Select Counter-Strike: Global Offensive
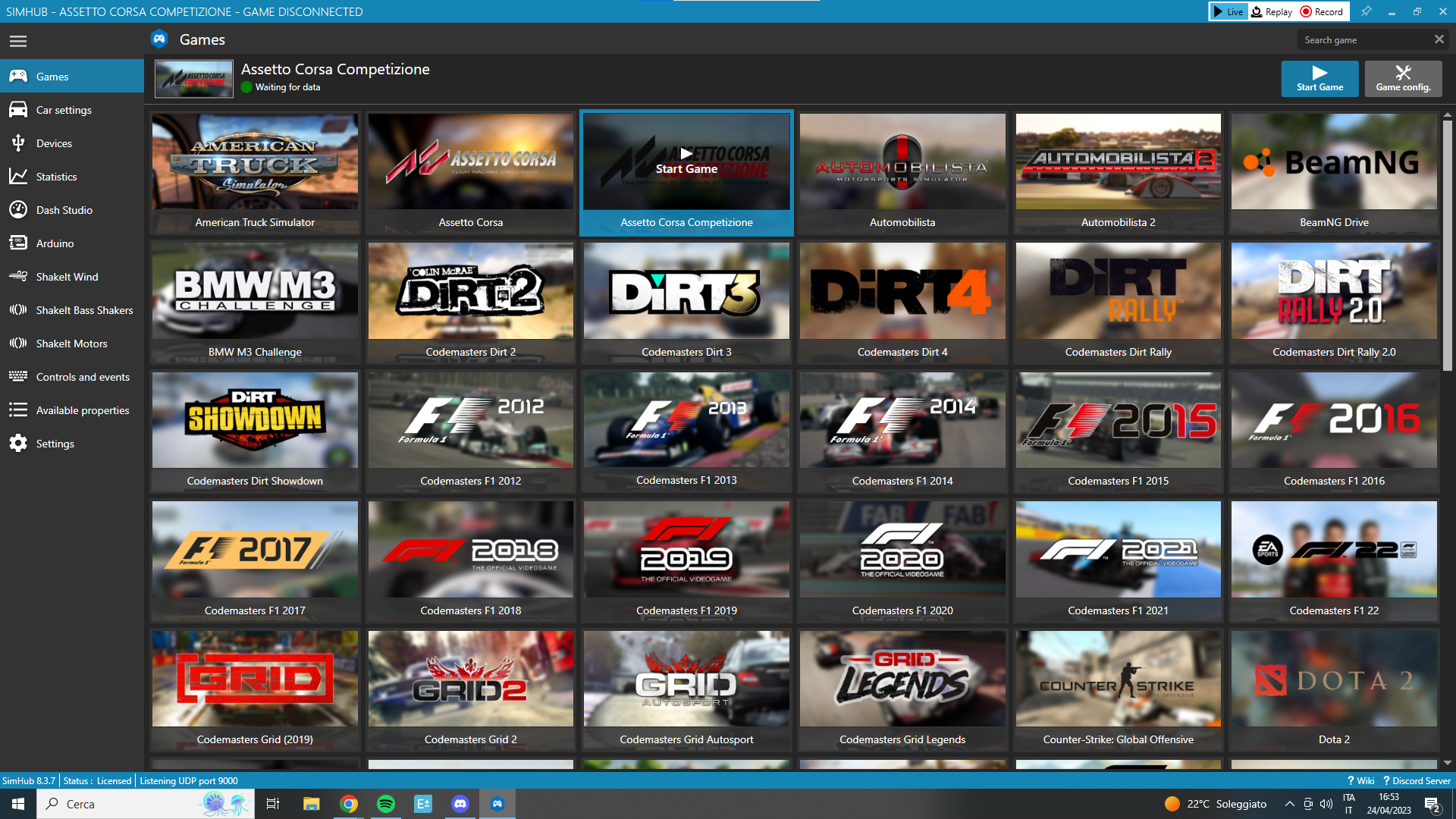 (x=1118, y=690)
